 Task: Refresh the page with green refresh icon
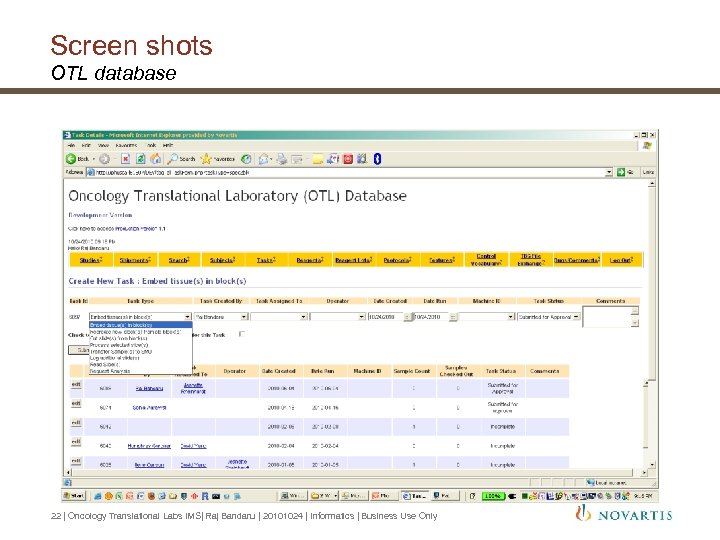tap(141, 159)
